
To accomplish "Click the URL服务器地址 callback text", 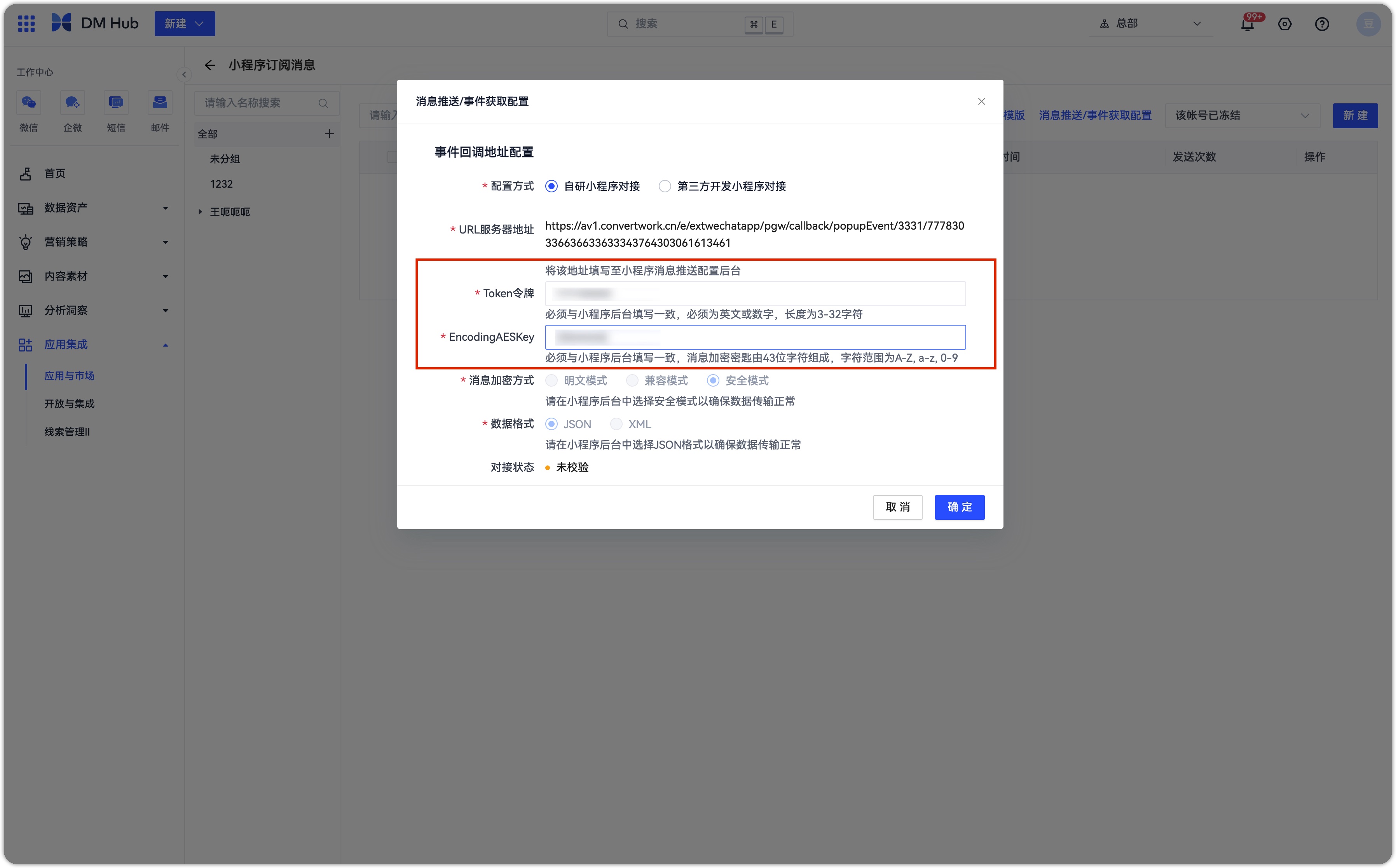I will [x=755, y=234].
